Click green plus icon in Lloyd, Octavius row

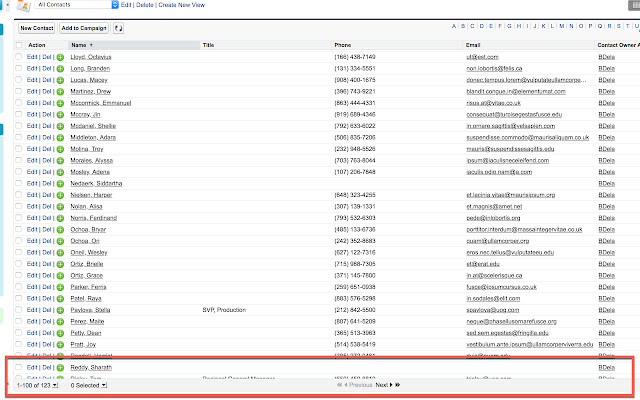pos(60,57)
